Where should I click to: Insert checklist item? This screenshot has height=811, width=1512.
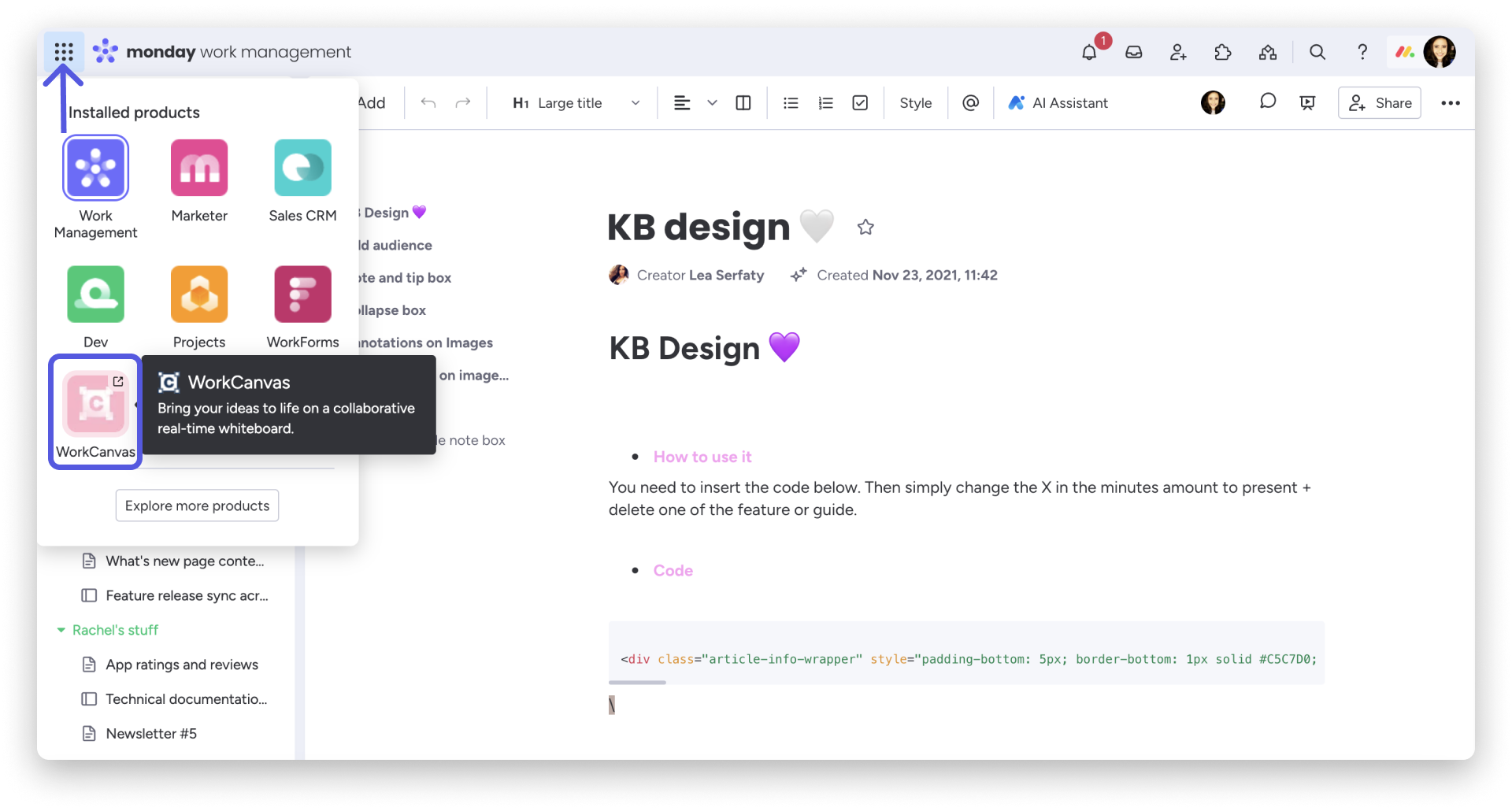860,103
